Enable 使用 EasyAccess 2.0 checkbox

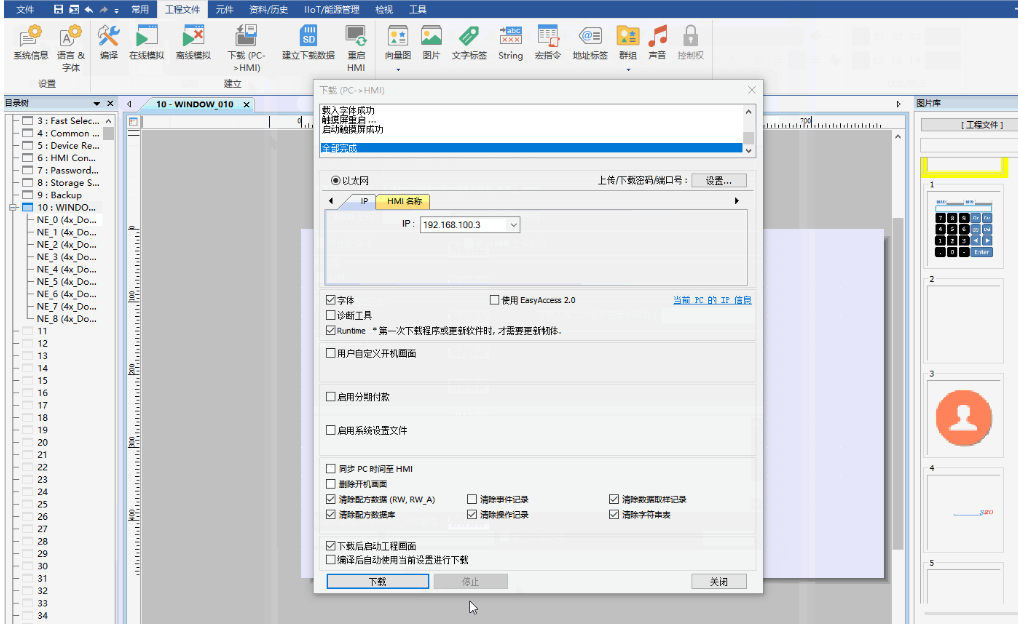click(495, 300)
